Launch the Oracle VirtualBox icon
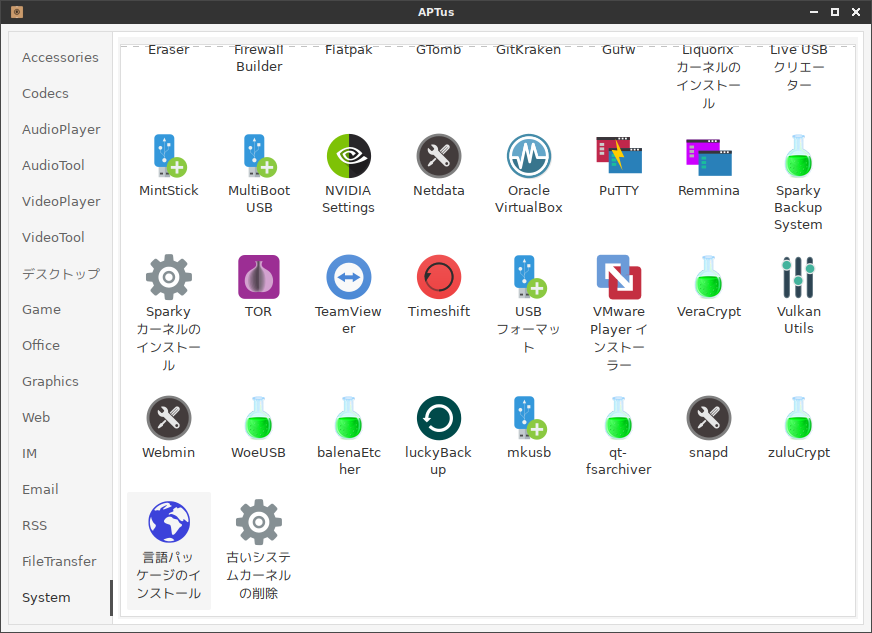872x633 pixels. (x=529, y=156)
